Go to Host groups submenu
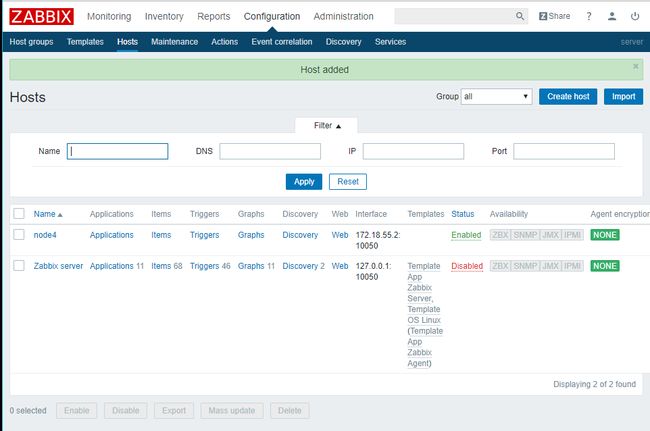Viewport: 650px width, 431px height. [x=32, y=42]
